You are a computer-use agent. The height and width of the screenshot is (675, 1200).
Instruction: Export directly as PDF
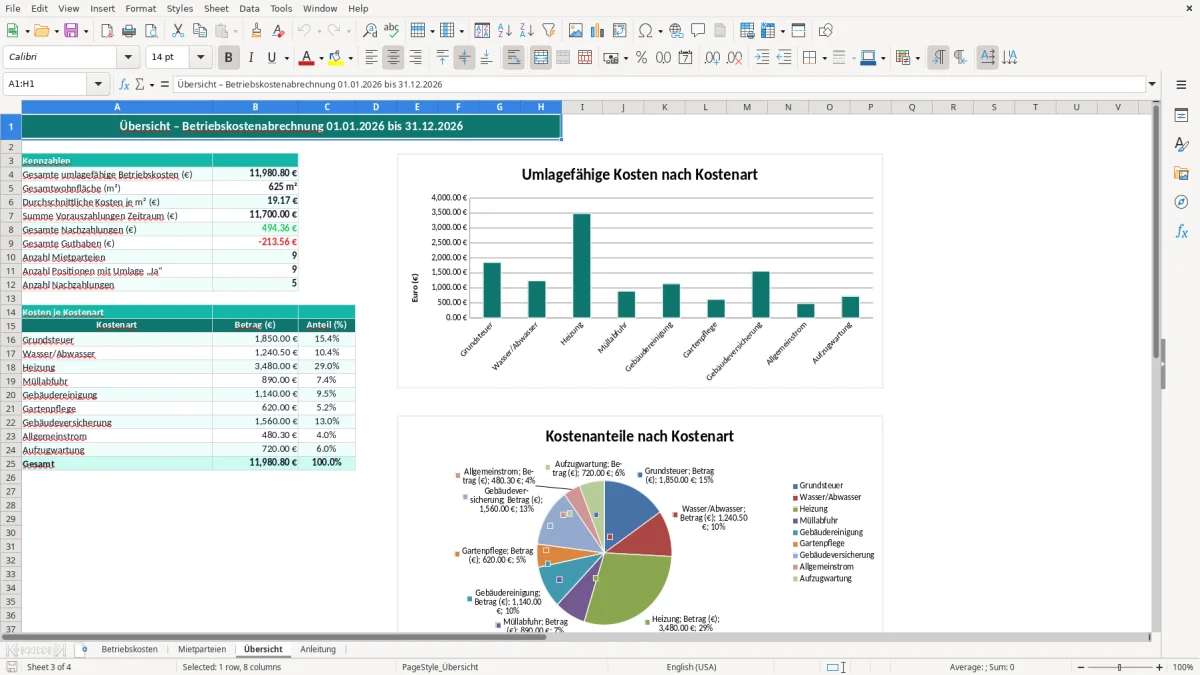(107, 31)
